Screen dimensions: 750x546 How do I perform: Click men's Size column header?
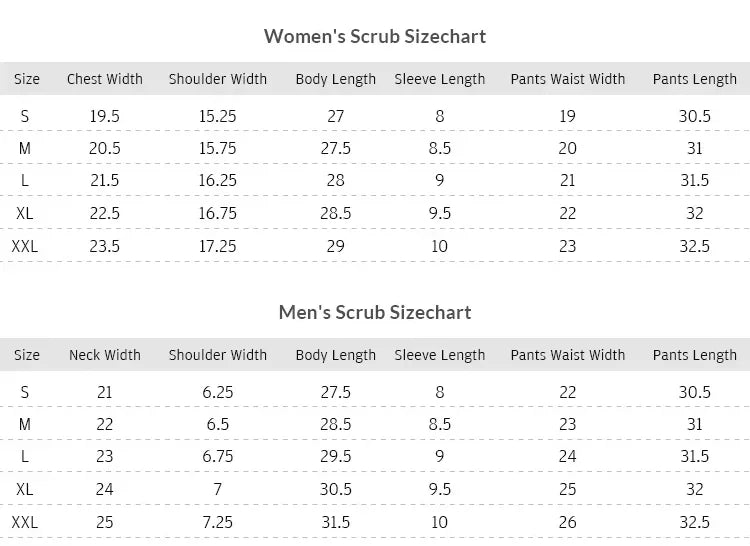(27, 355)
